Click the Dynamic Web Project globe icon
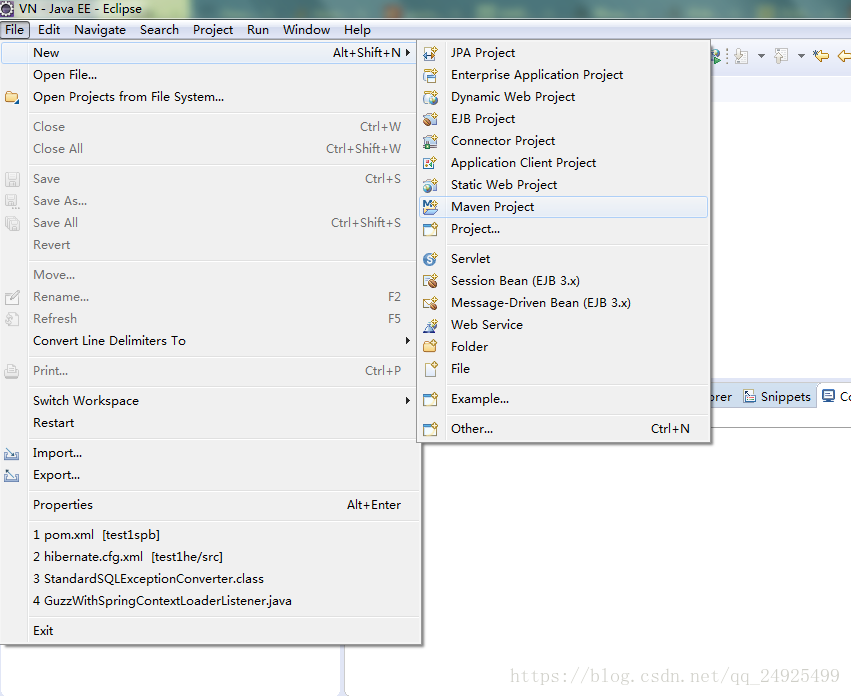The image size is (851, 696). (x=430, y=97)
